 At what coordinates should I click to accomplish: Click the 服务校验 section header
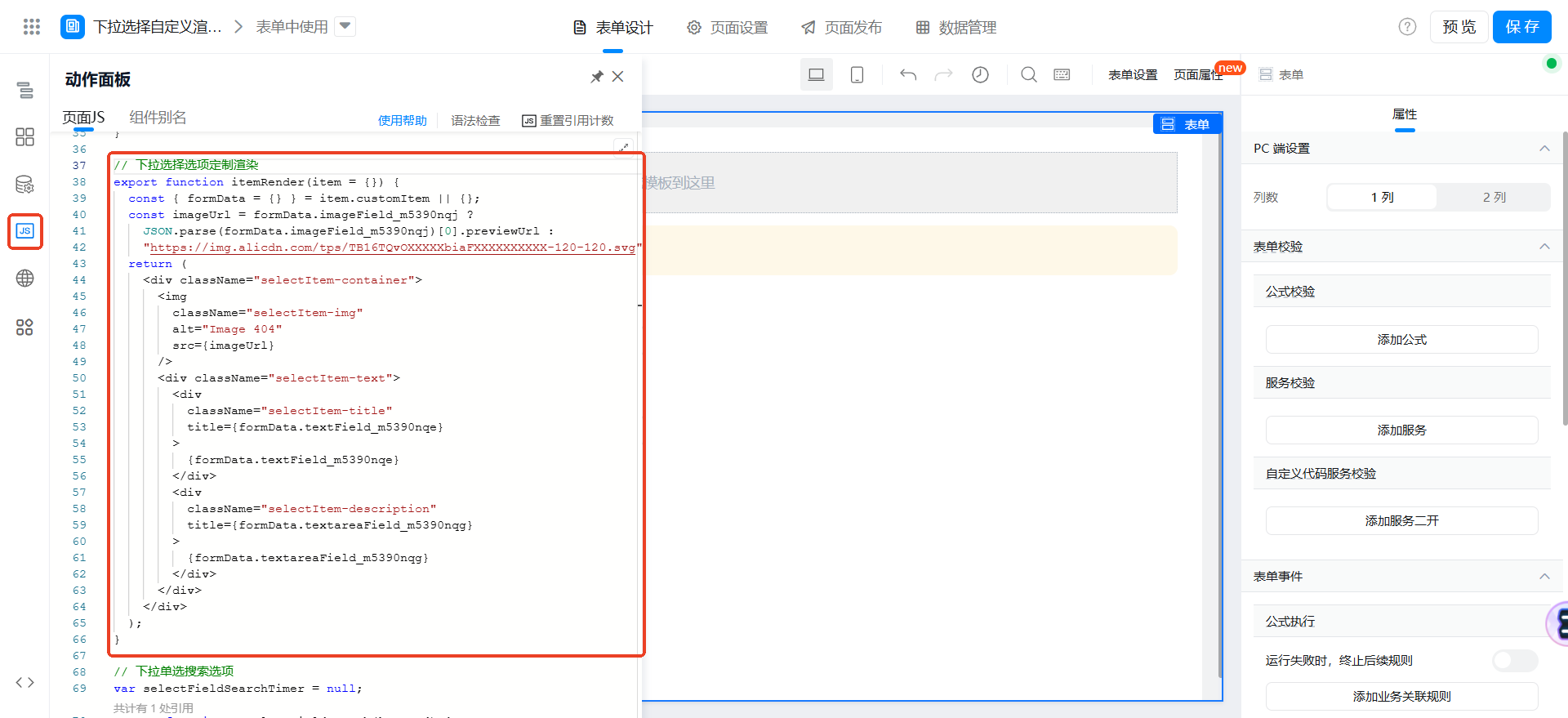pos(1402,383)
